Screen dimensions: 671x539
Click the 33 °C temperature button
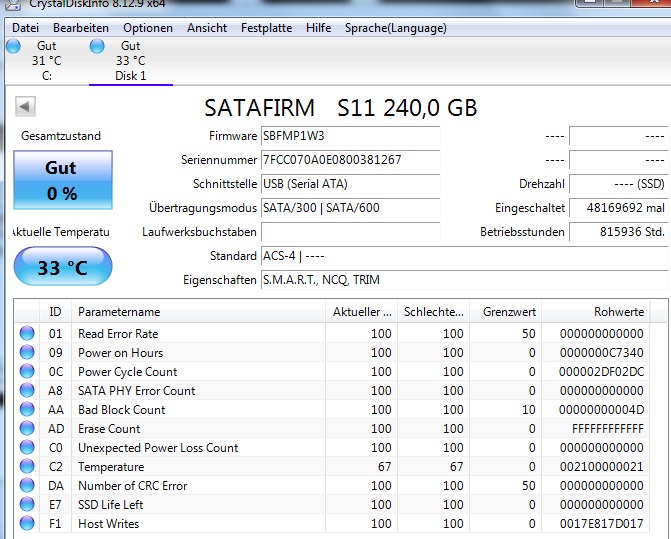63,266
